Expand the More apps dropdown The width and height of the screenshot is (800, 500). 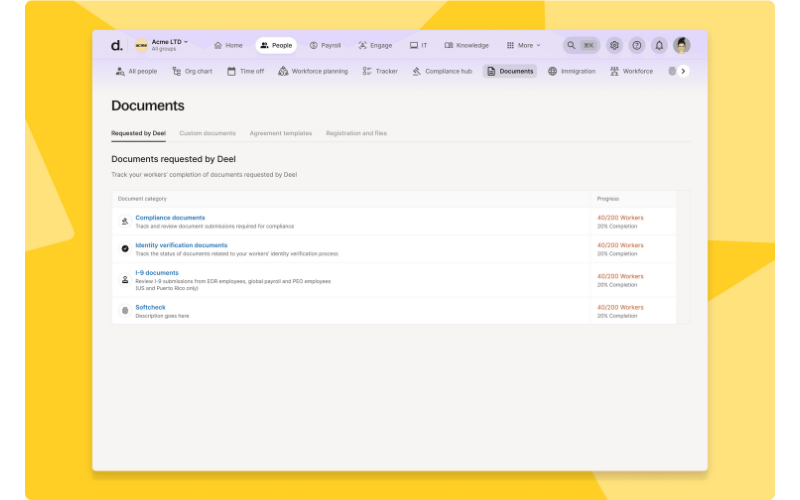pyautogui.click(x=523, y=45)
